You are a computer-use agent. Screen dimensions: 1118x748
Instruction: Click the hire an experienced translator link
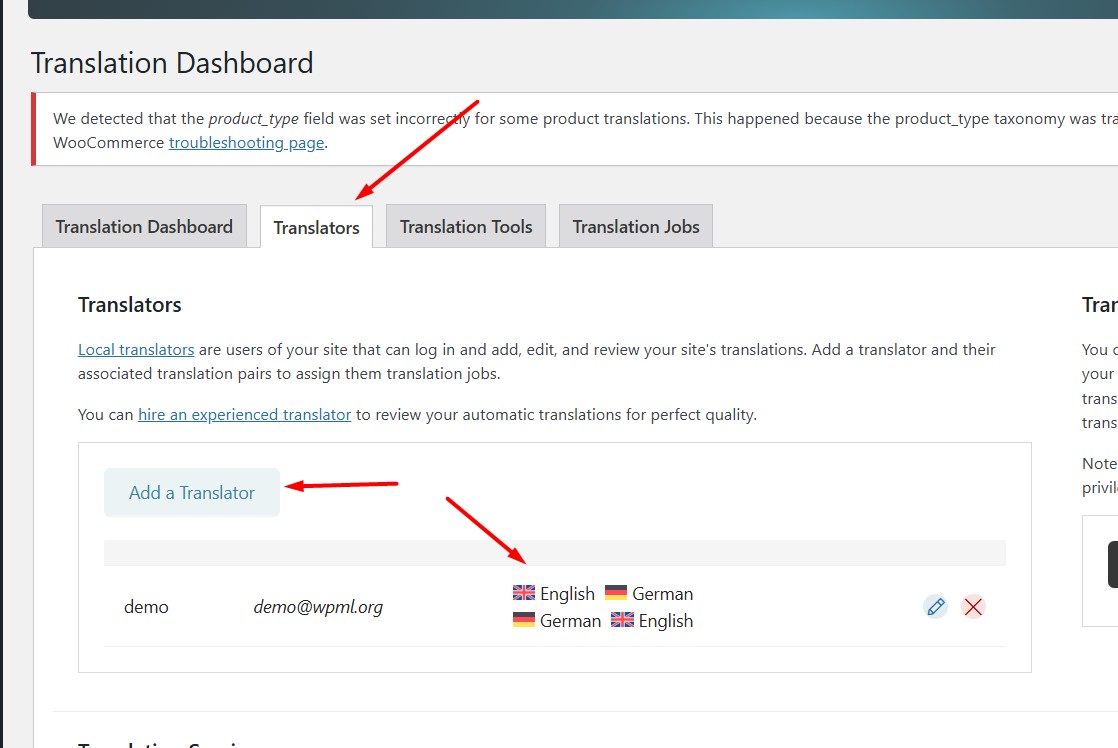[x=244, y=414]
